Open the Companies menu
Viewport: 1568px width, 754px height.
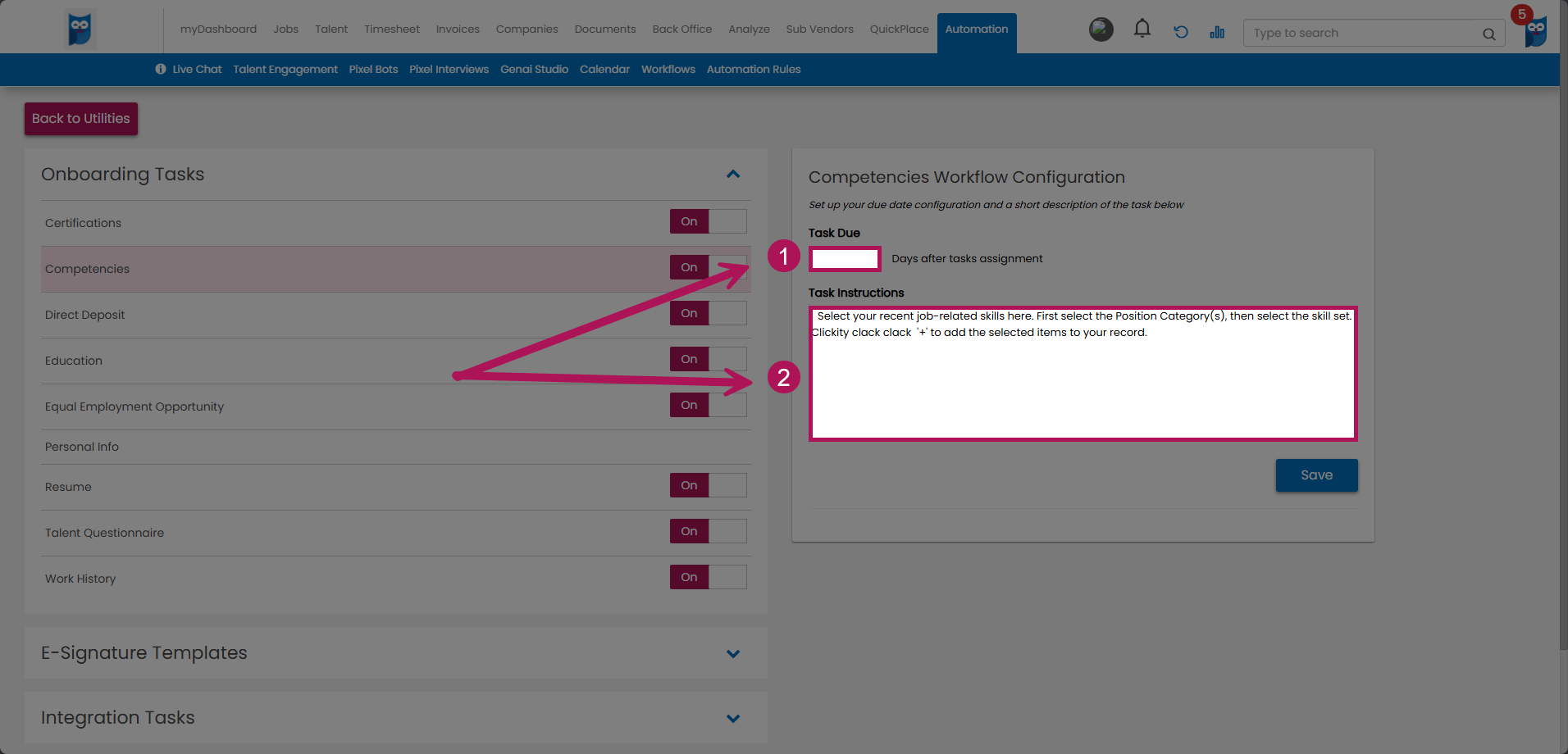coord(526,29)
